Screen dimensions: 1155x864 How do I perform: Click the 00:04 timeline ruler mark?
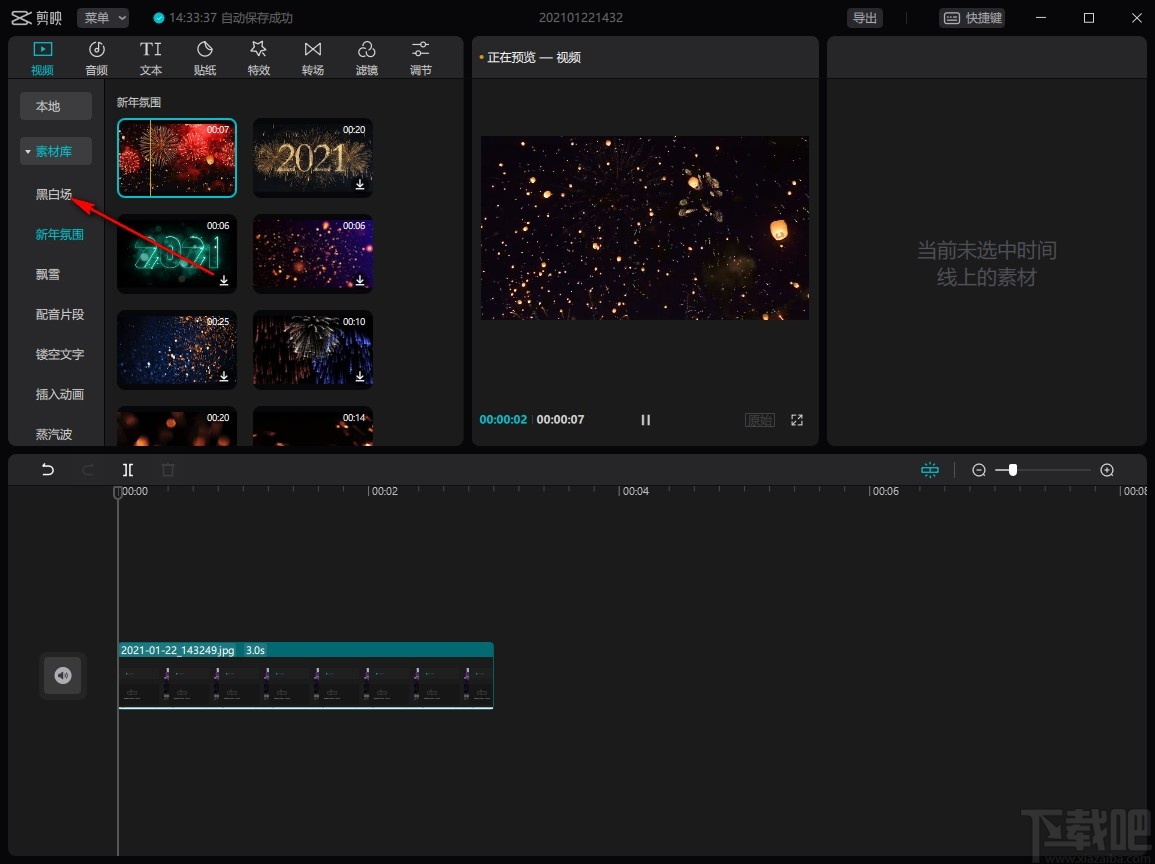pyautogui.click(x=635, y=491)
